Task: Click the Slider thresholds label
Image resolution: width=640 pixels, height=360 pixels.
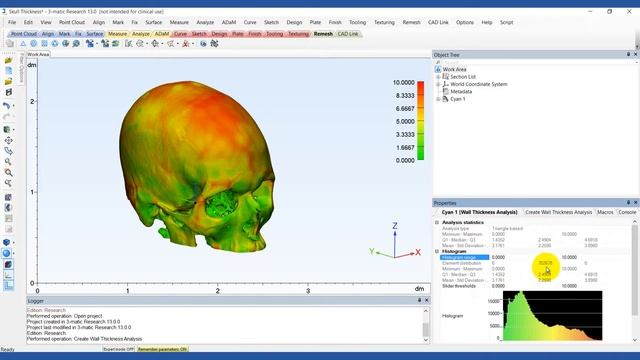Action: (459, 286)
